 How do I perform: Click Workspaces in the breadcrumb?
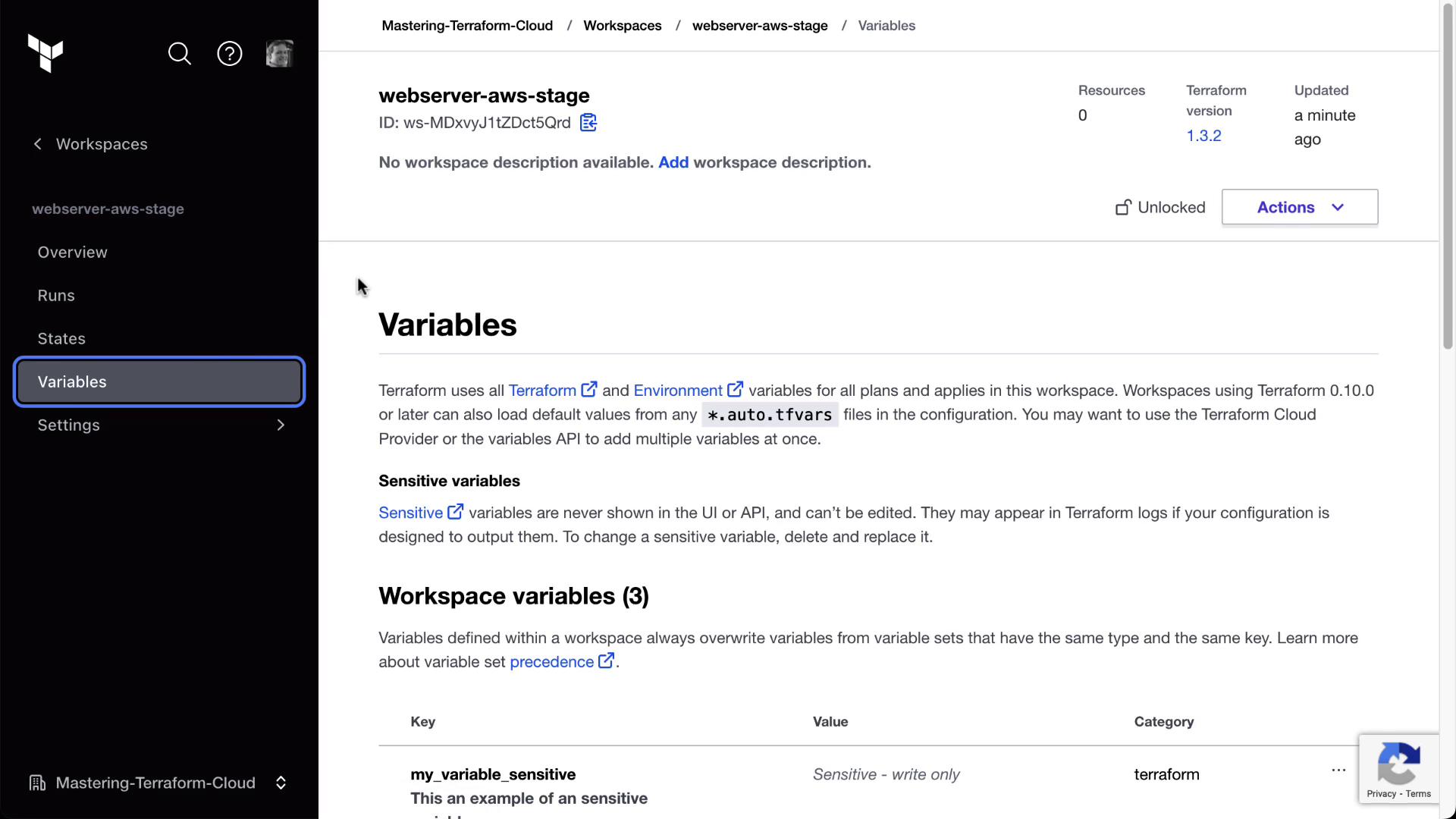click(622, 26)
